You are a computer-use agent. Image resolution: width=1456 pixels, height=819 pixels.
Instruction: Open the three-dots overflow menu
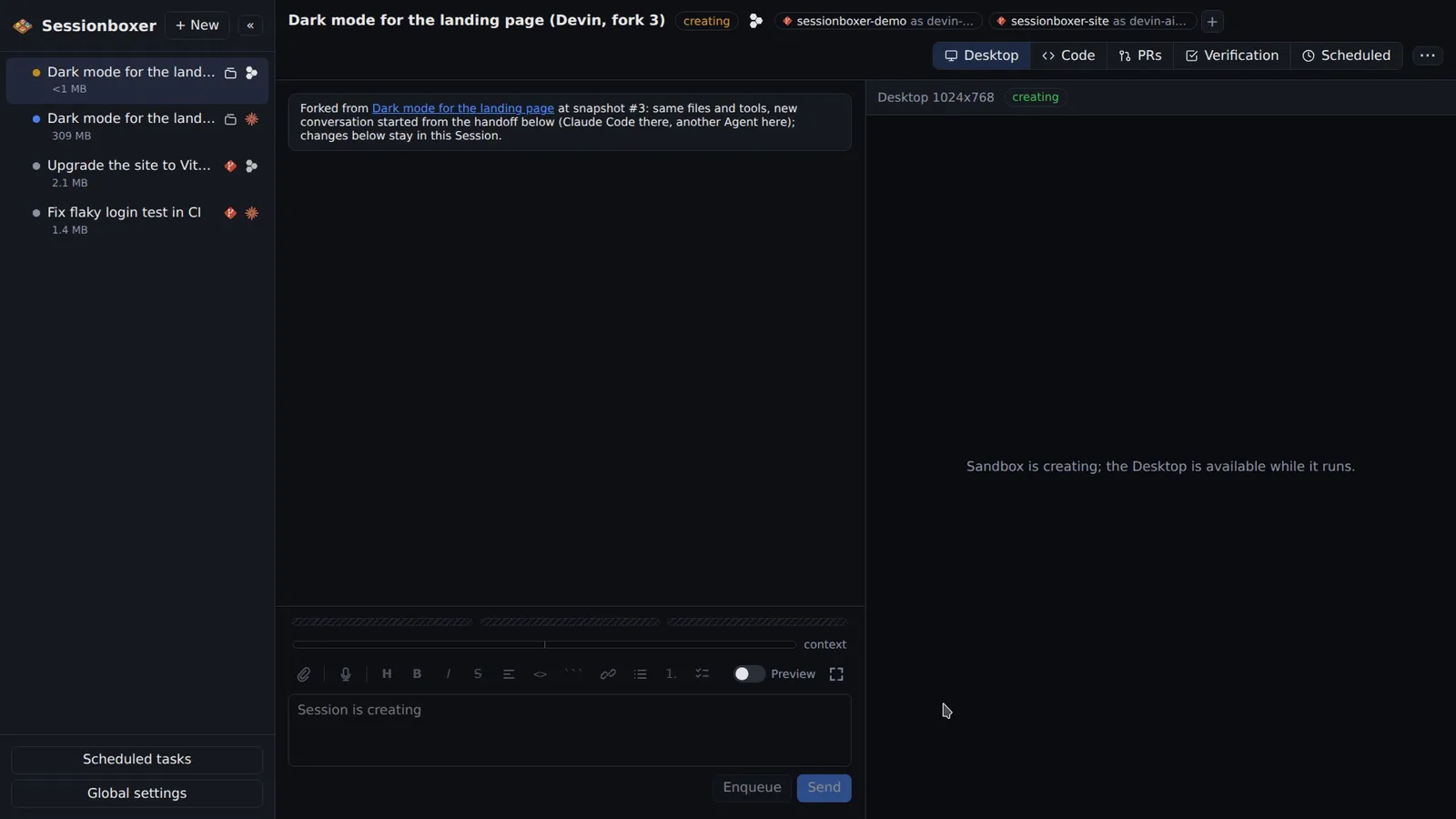[x=1428, y=56]
